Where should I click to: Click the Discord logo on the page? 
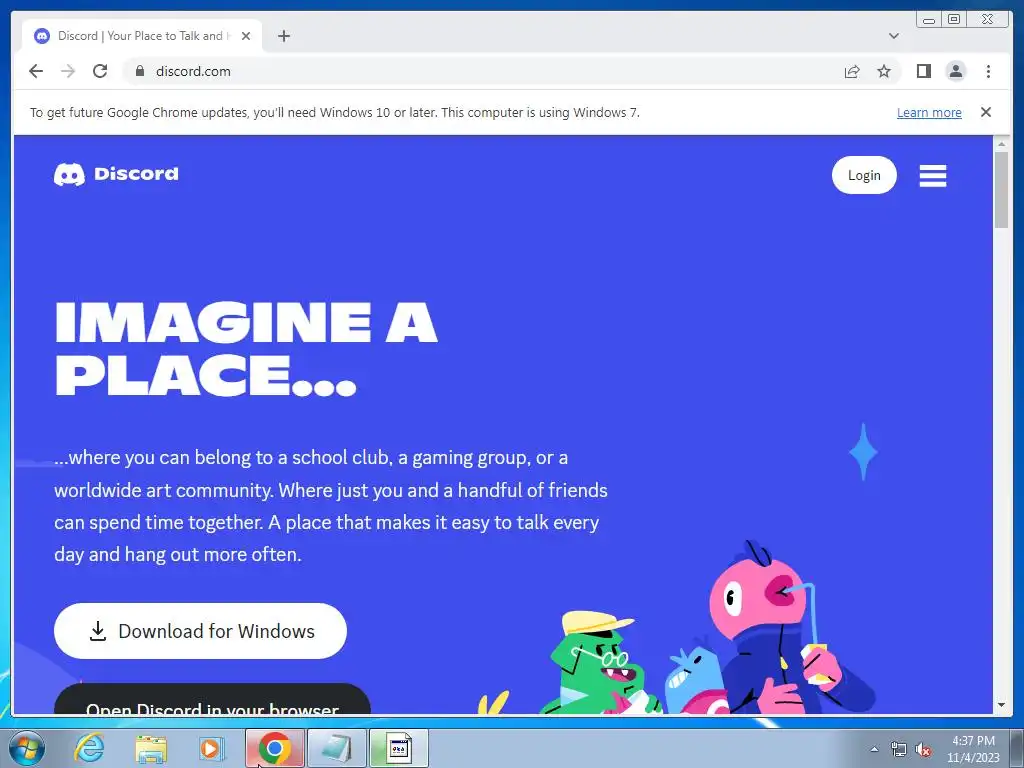116,174
